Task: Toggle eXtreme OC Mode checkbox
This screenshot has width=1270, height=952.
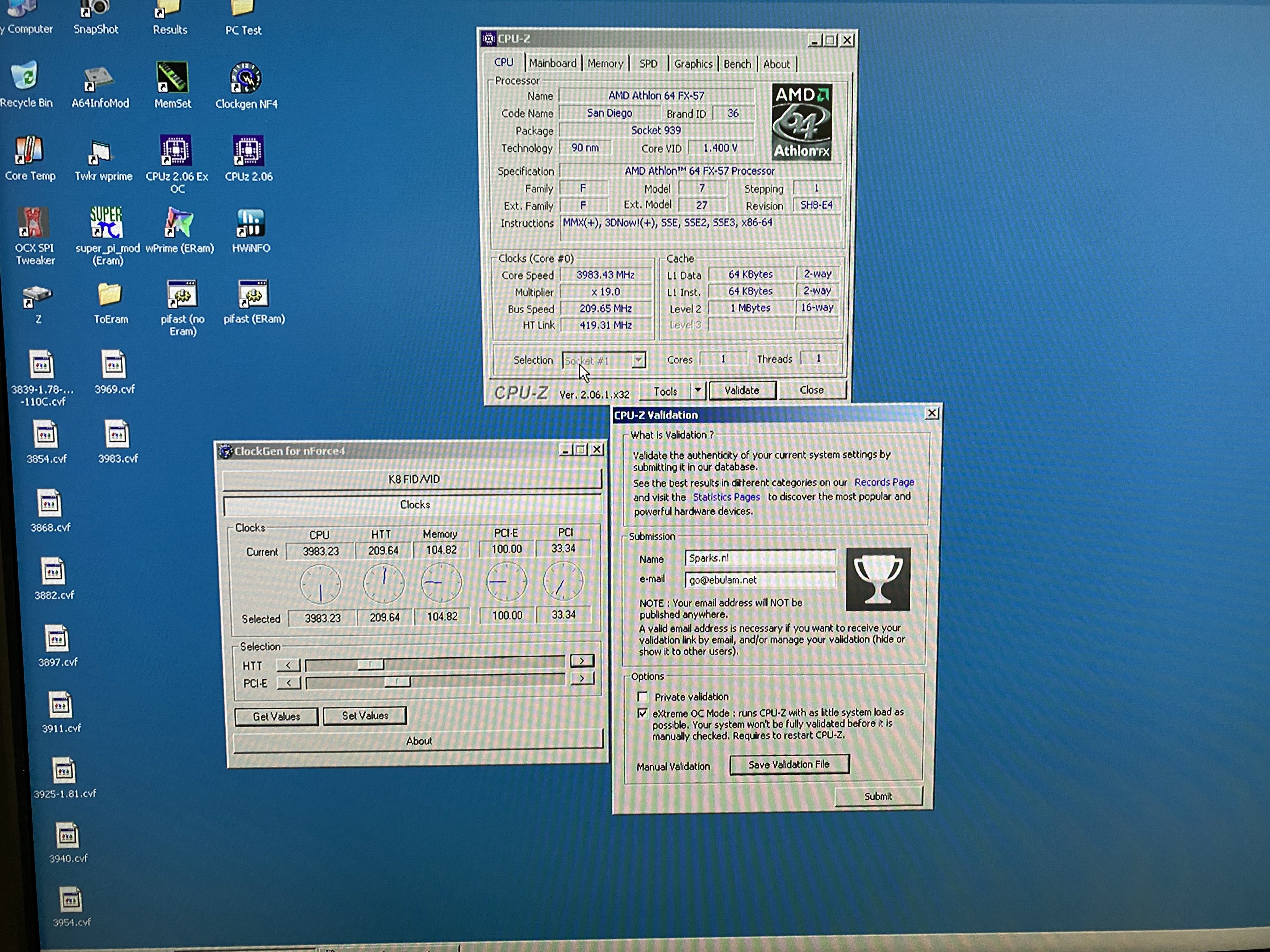Action: coord(643,713)
